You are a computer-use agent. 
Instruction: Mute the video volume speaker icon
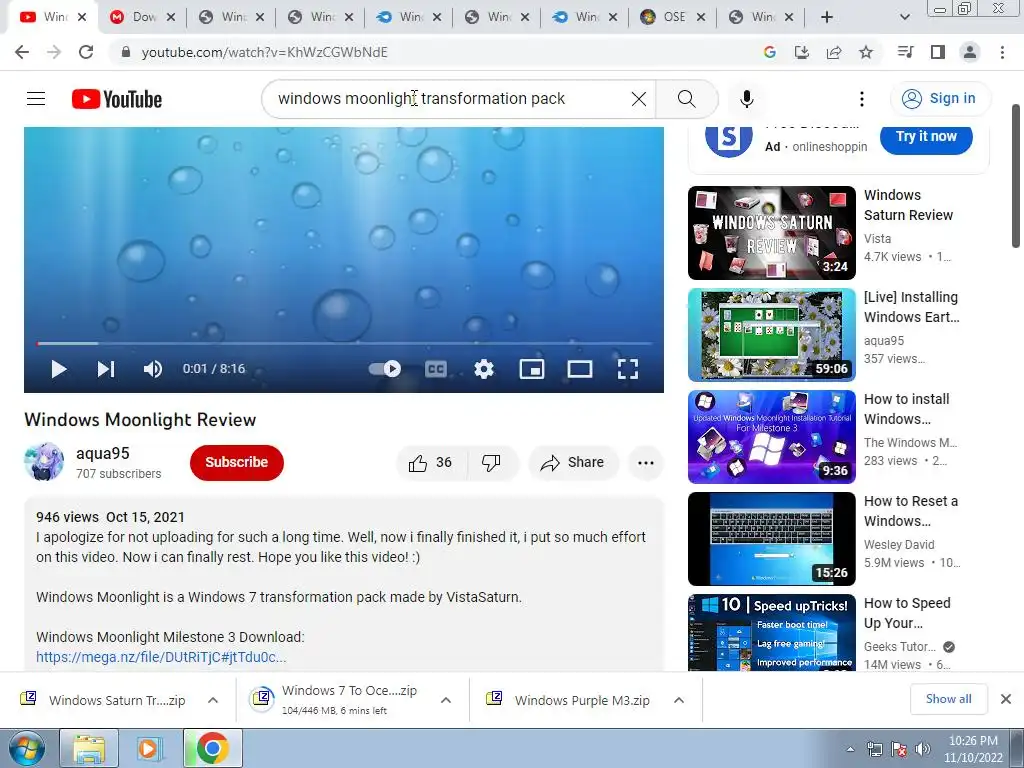point(153,369)
